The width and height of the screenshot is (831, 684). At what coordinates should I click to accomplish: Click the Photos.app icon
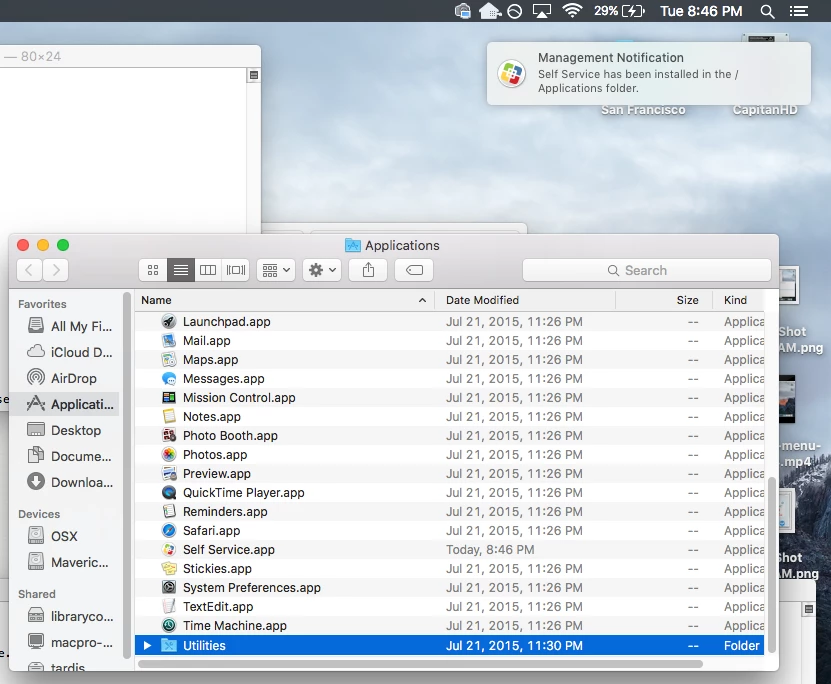point(169,455)
